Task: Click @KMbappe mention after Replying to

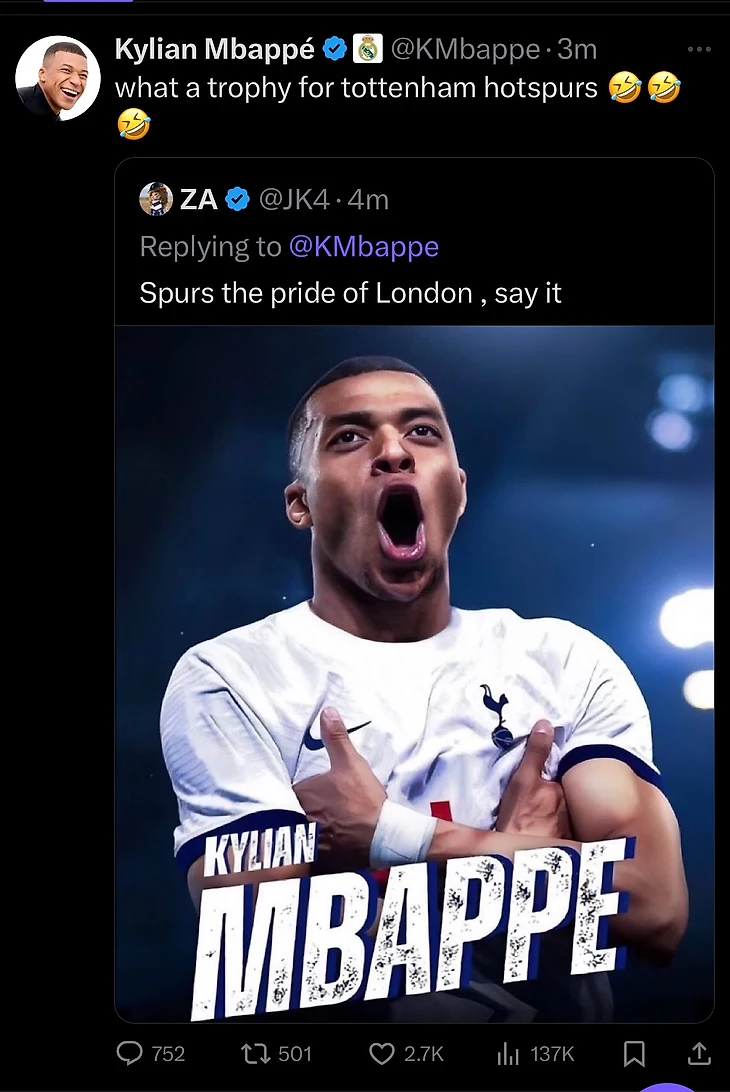Action: pos(363,246)
